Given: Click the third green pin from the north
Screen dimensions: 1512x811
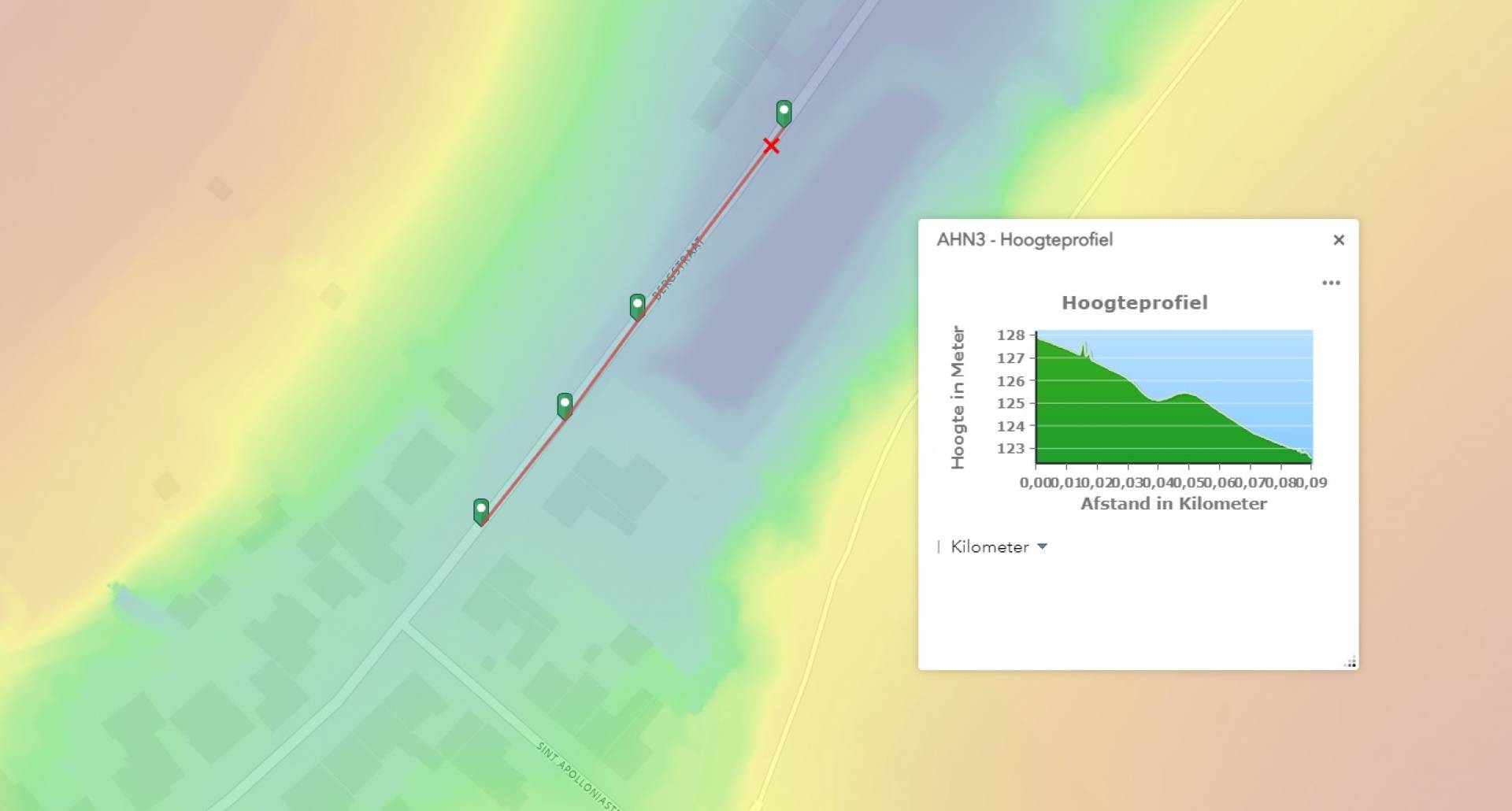Looking at the screenshot, I should pos(565,405).
